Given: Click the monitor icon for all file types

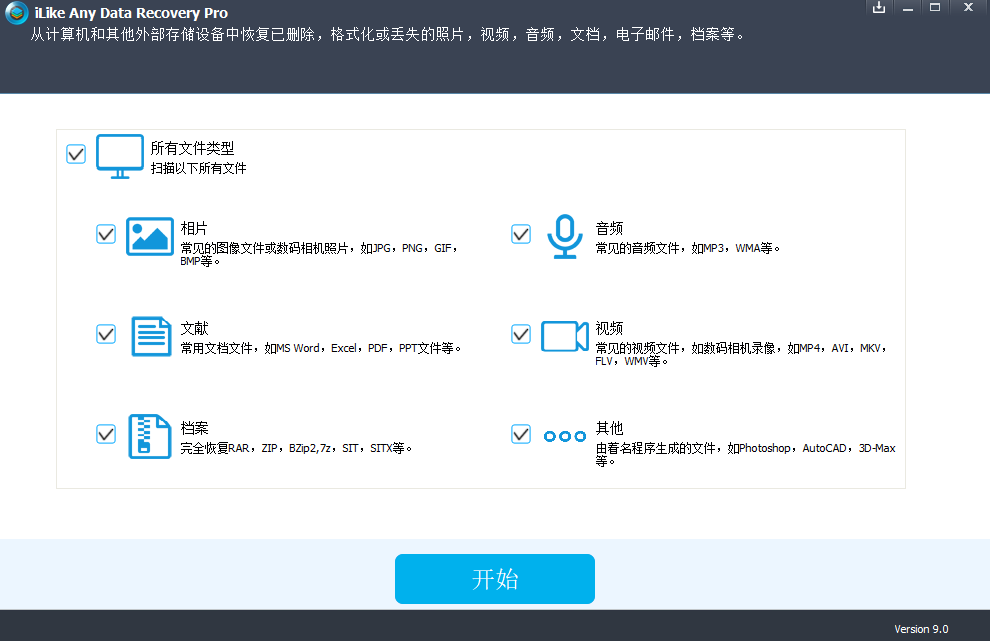Looking at the screenshot, I should (x=120, y=156).
